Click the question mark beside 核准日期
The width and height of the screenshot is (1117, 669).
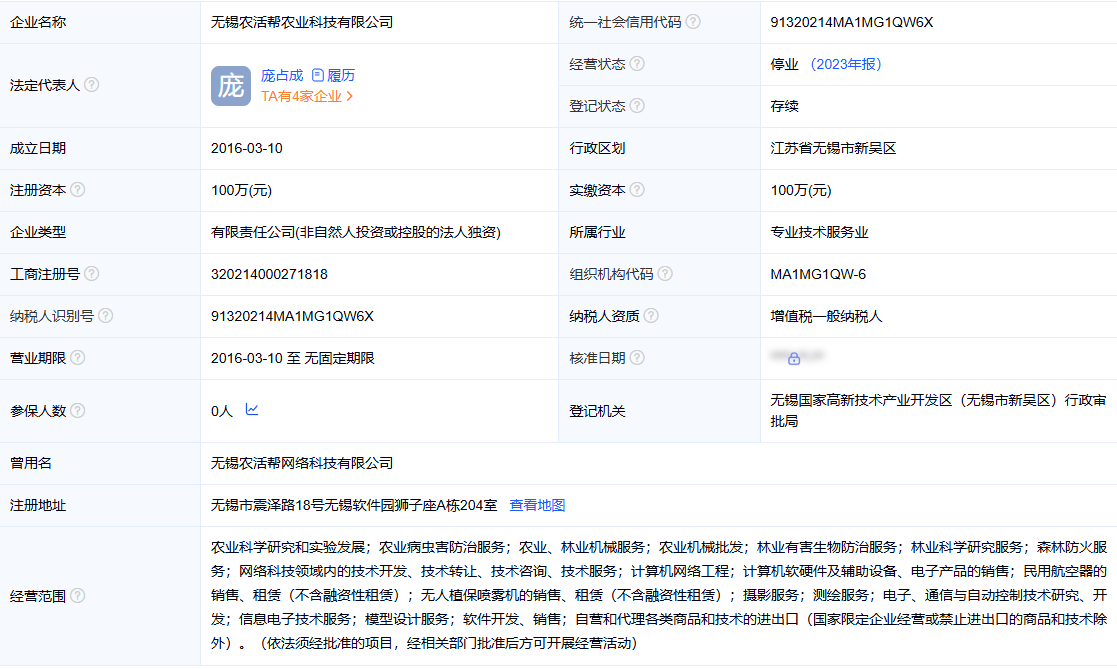tap(637, 358)
